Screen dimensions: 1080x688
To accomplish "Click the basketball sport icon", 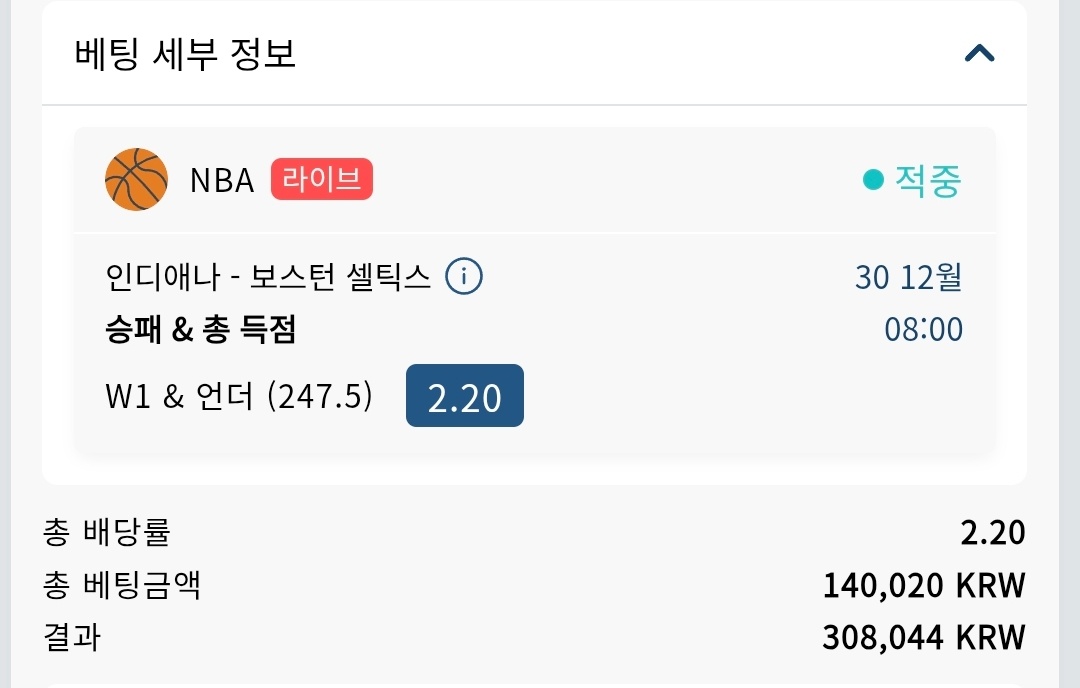I will [x=136, y=180].
